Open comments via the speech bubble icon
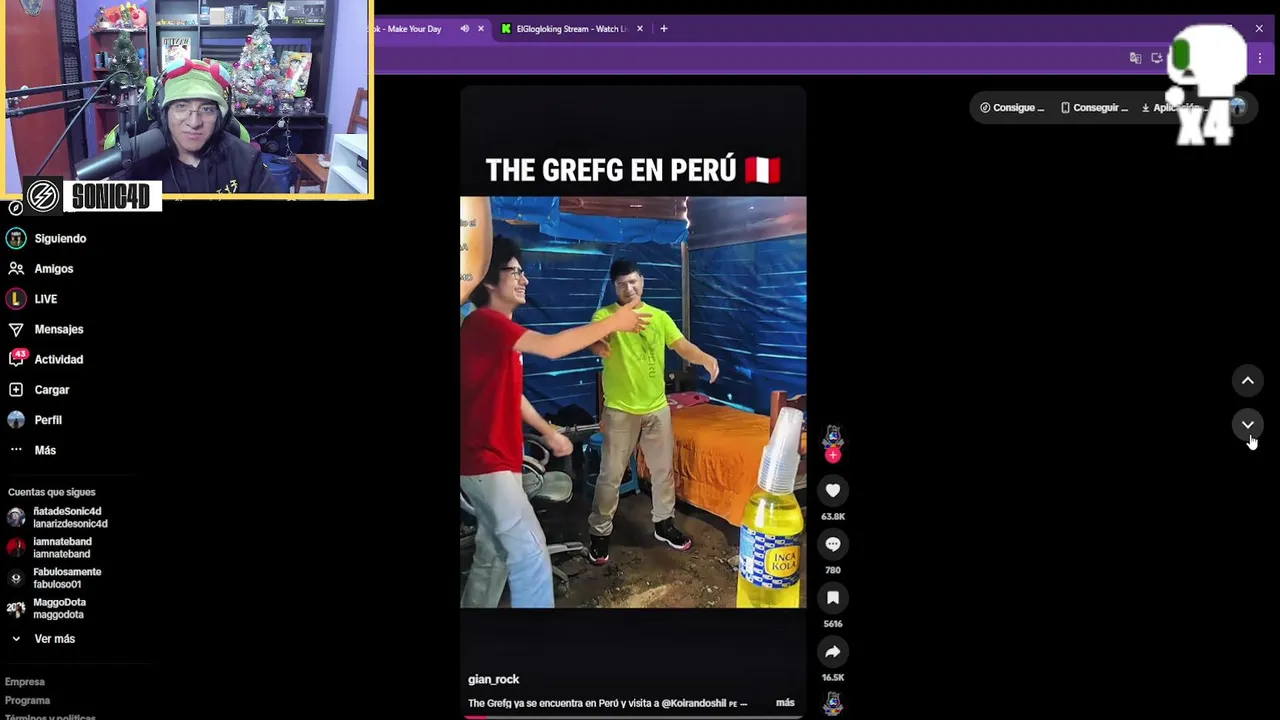Image resolution: width=1280 pixels, height=720 pixels. [x=833, y=544]
